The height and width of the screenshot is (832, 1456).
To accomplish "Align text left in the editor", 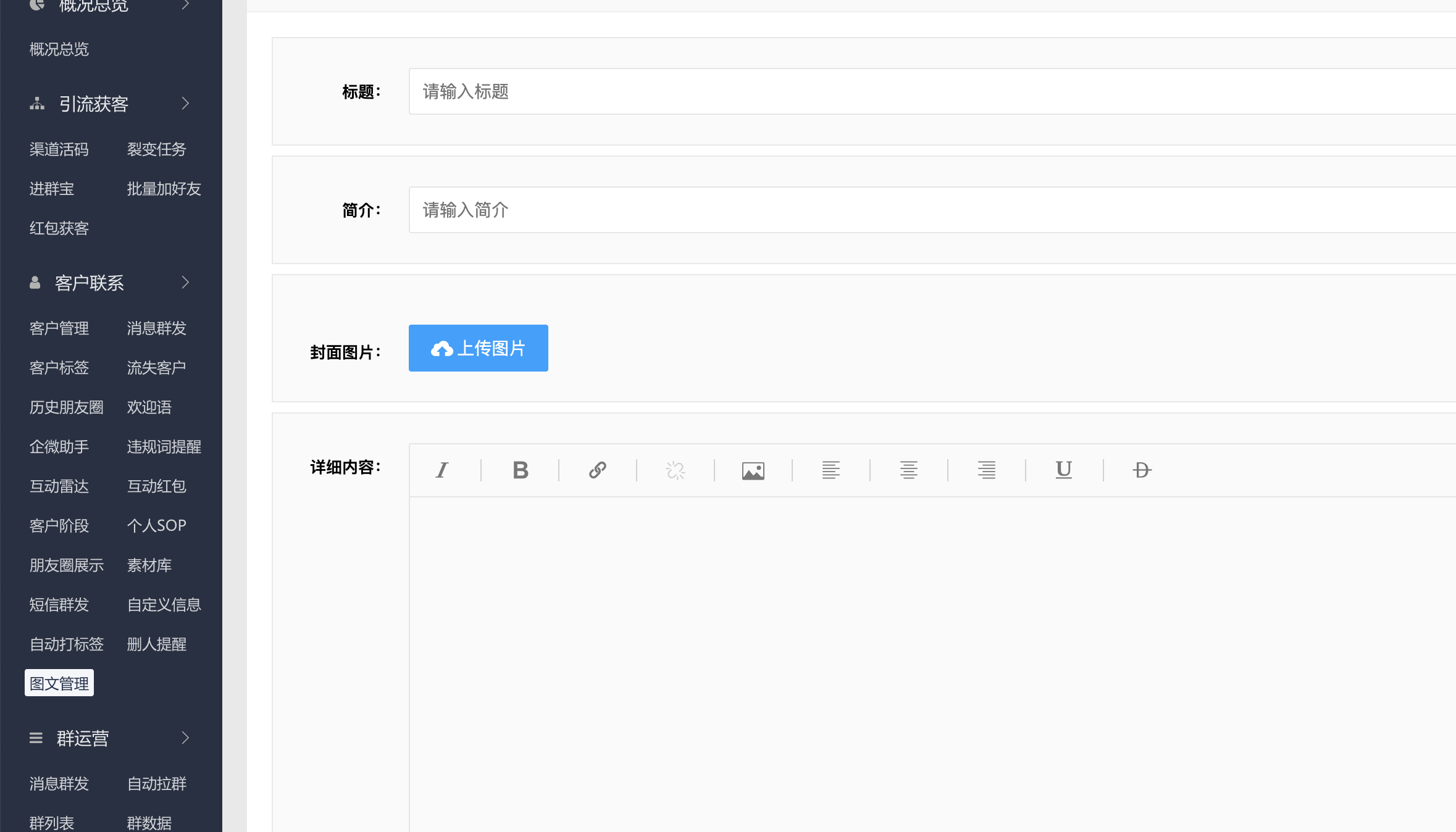I will (x=831, y=470).
